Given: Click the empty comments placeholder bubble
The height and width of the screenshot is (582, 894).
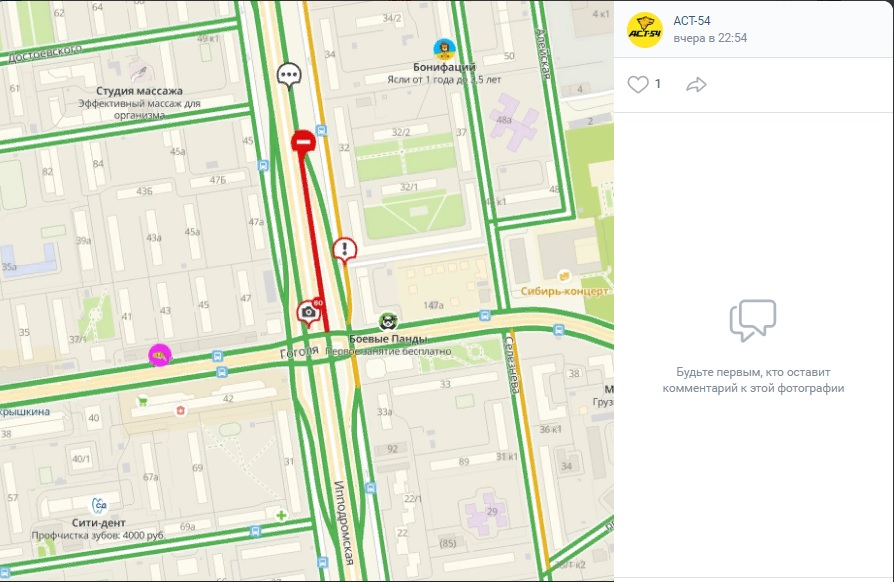Looking at the screenshot, I should pos(753,320).
